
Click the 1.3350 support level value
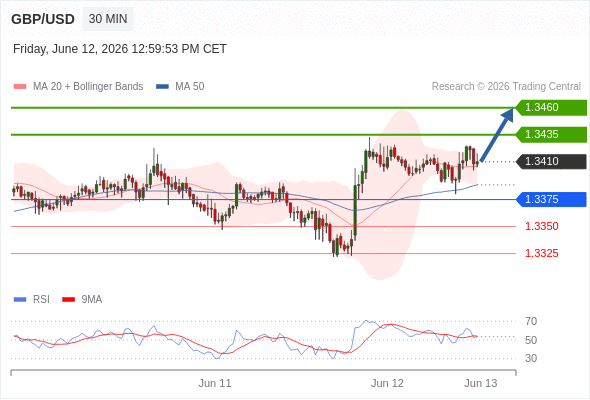tap(541, 227)
